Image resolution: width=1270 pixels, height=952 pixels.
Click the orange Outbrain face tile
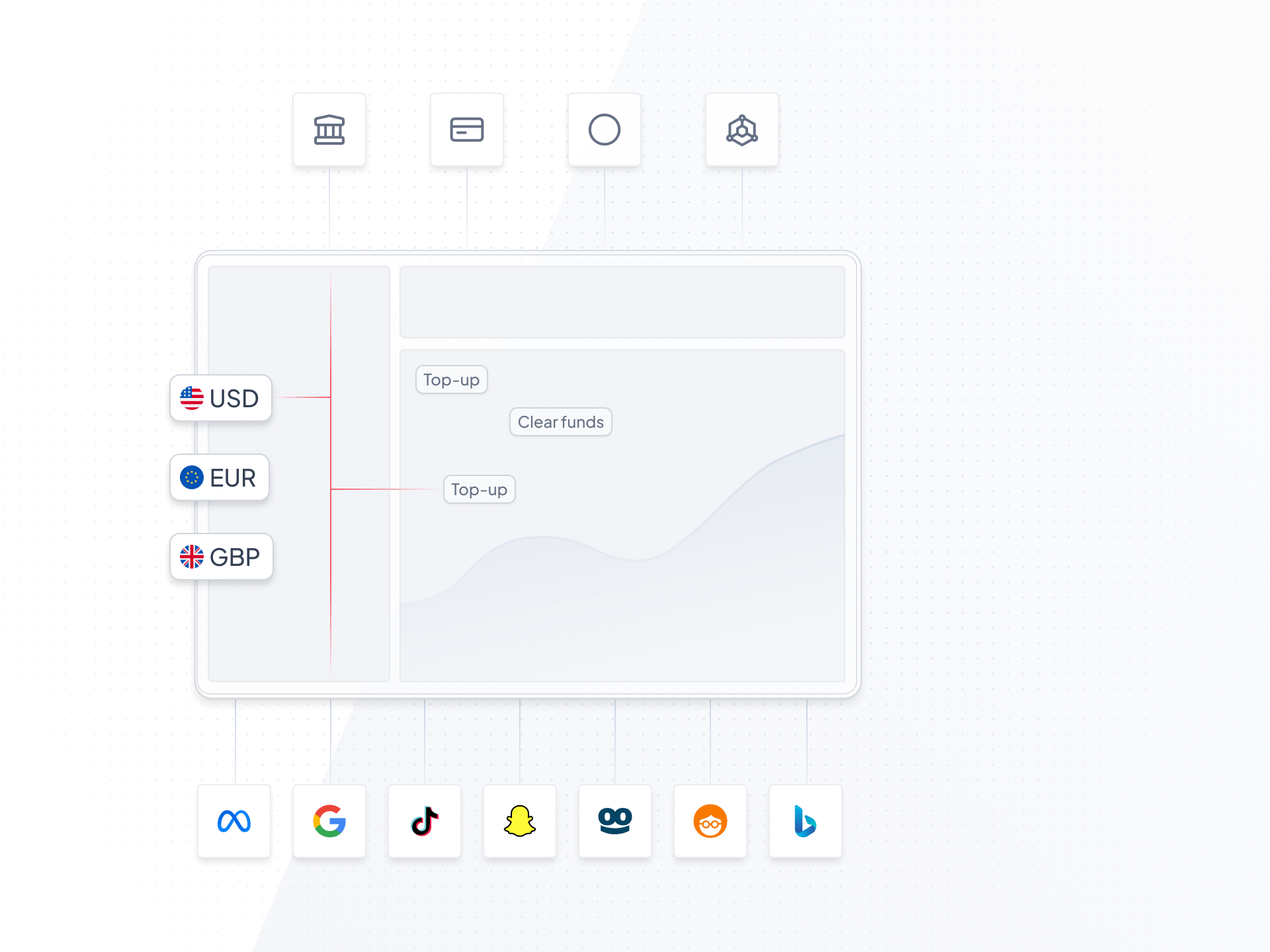710,822
